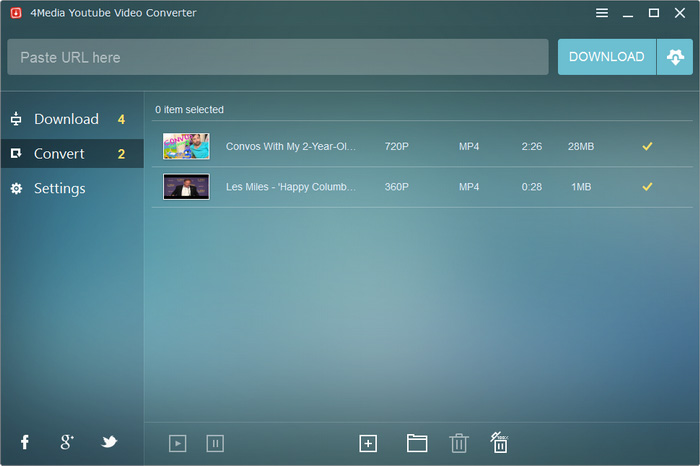Click the Facebook share icon
This screenshot has height=466, width=700.
(25, 442)
